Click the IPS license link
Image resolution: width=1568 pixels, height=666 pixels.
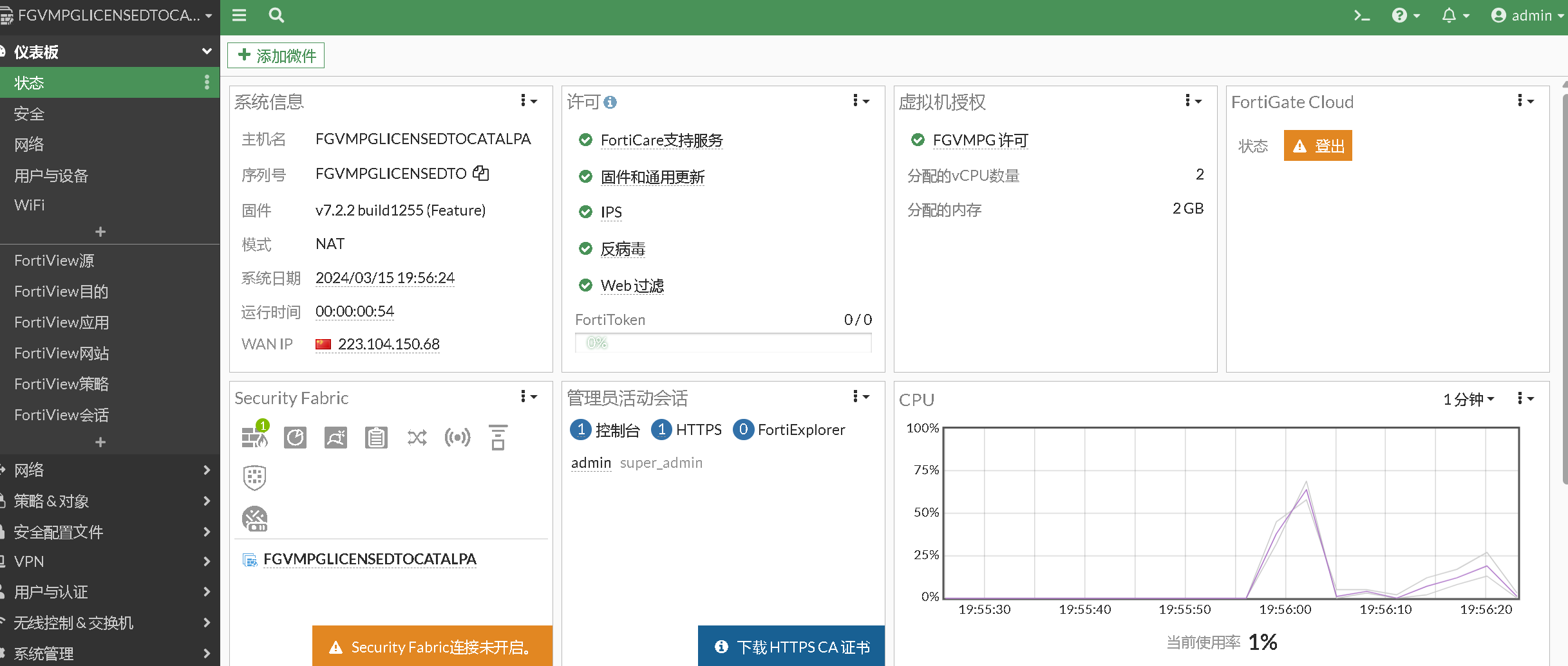pos(611,212)
